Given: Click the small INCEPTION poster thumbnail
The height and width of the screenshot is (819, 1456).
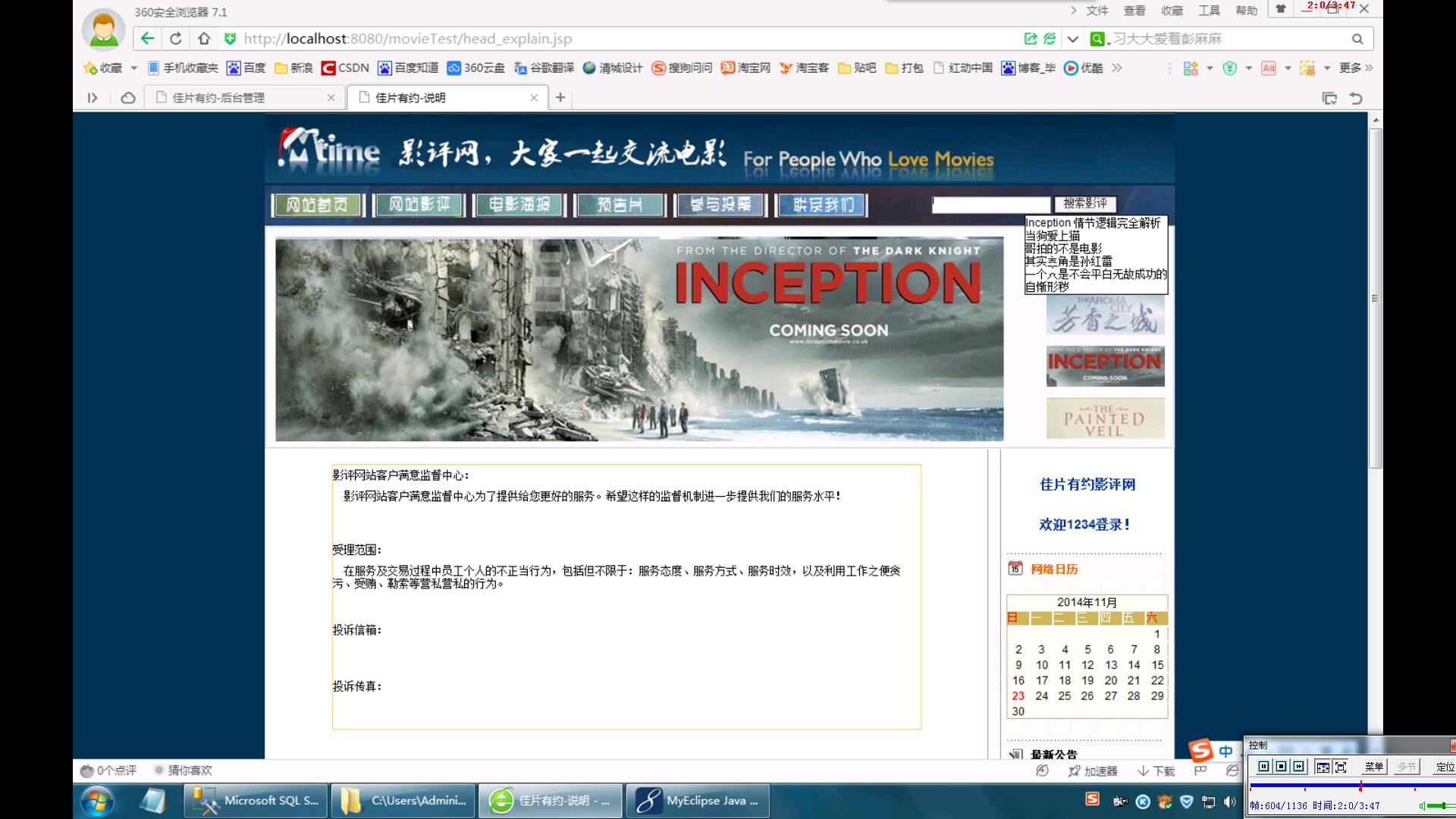Looking at the screenshot, I should click(1106, 366).
